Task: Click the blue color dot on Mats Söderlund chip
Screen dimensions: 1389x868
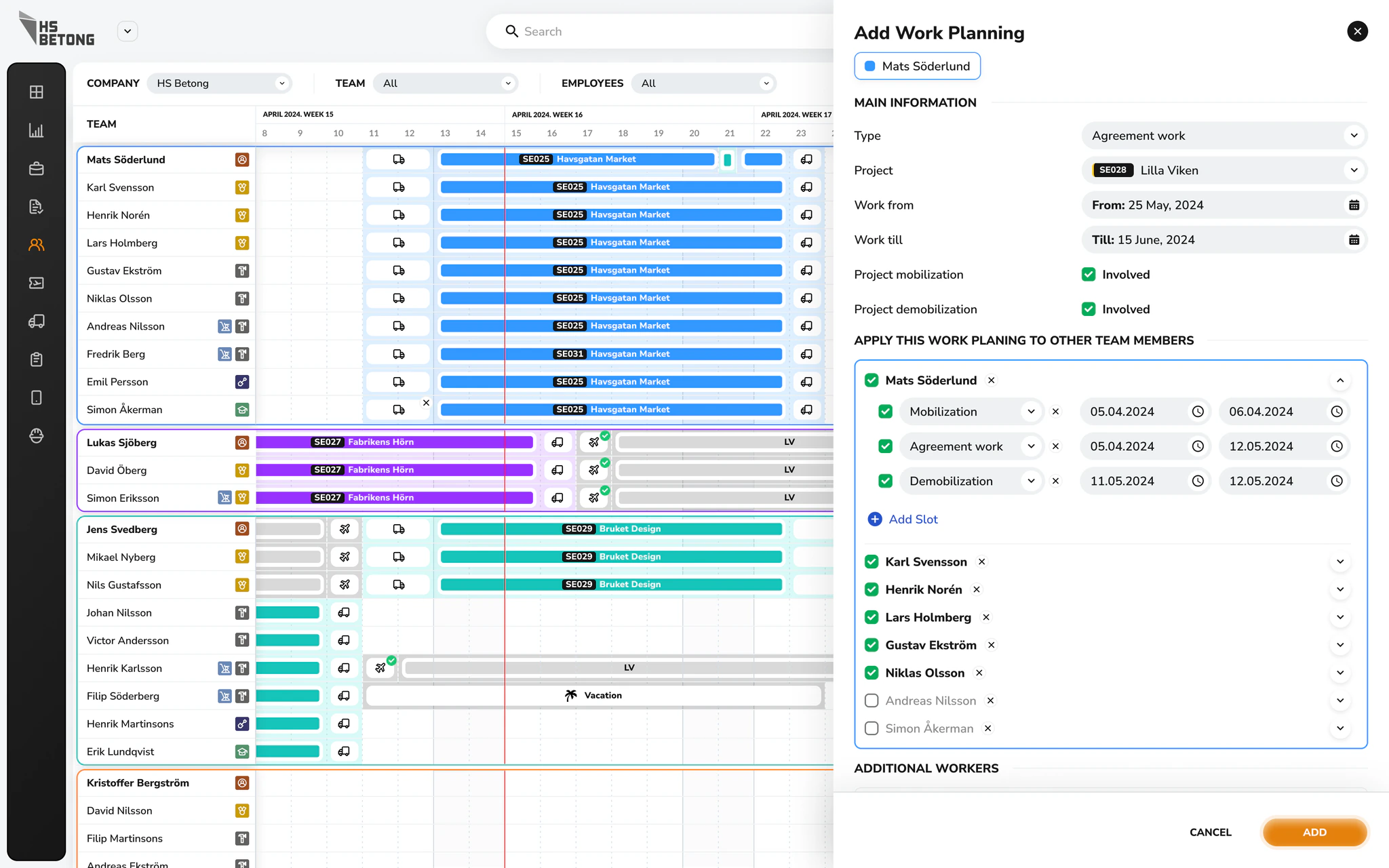Action: (x=869, y=66)
